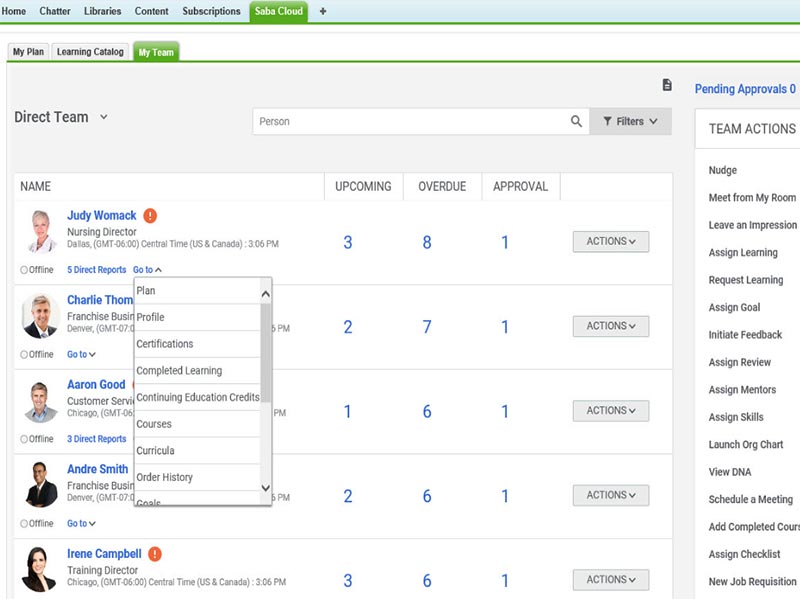Choose Completed Learning in dropdown menu

(179, 371)
